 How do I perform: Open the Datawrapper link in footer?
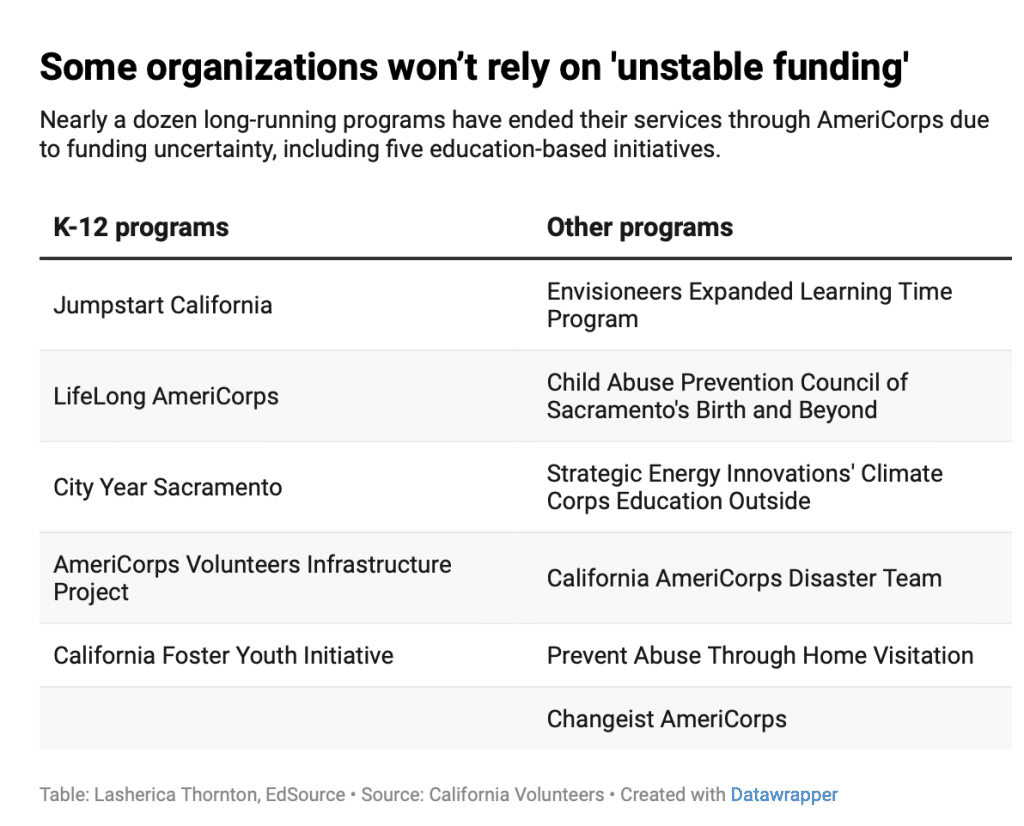click(784, 795)
